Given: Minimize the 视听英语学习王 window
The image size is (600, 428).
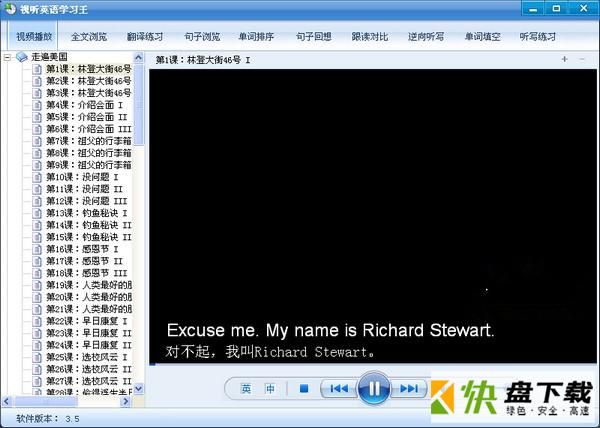Looking at the screenshot, I should point(533,9).
